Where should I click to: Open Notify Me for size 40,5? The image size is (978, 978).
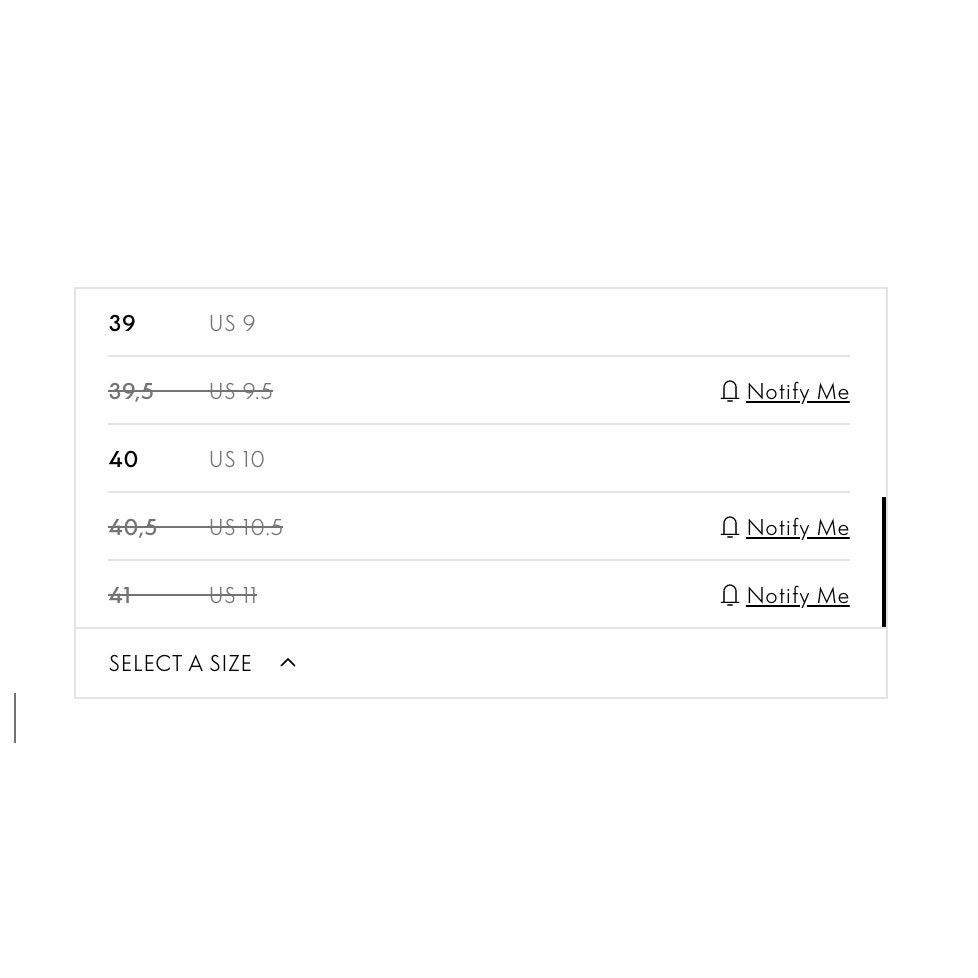pos(798,528)
